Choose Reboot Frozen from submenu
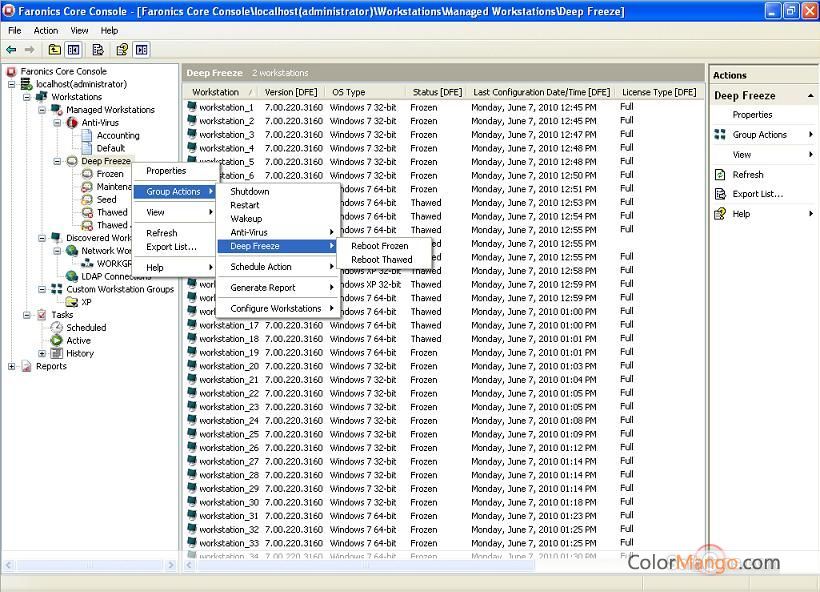This screenshot has height=592, width=820. pos(384,246)
